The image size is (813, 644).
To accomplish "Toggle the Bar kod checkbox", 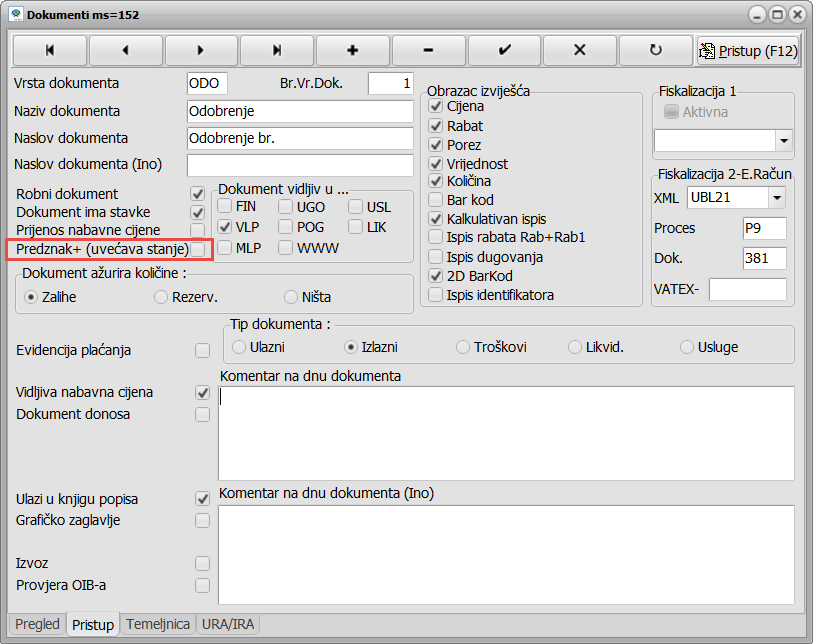I will (435, 200).
